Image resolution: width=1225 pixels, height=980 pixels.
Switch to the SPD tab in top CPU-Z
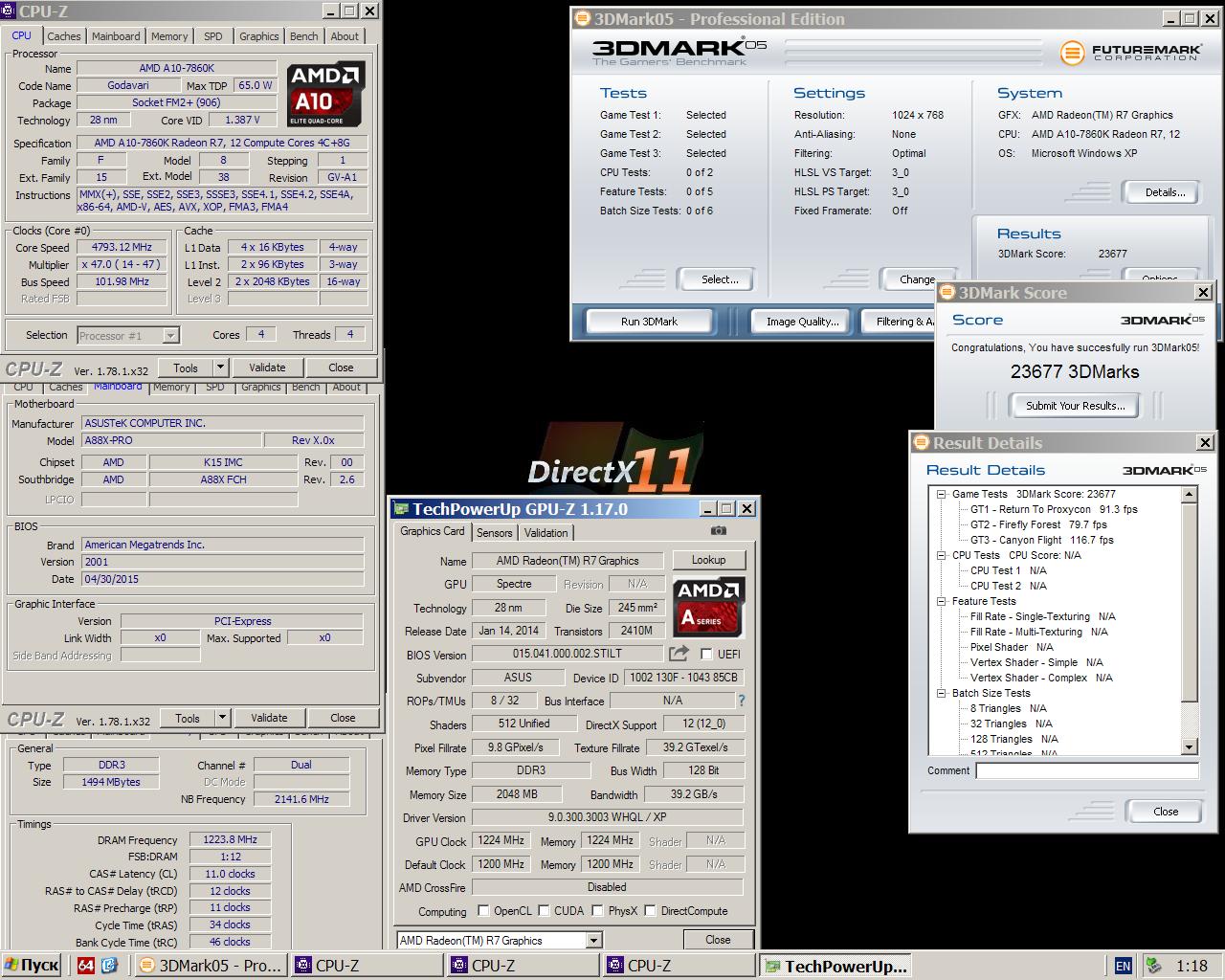(x=213, y=36)
